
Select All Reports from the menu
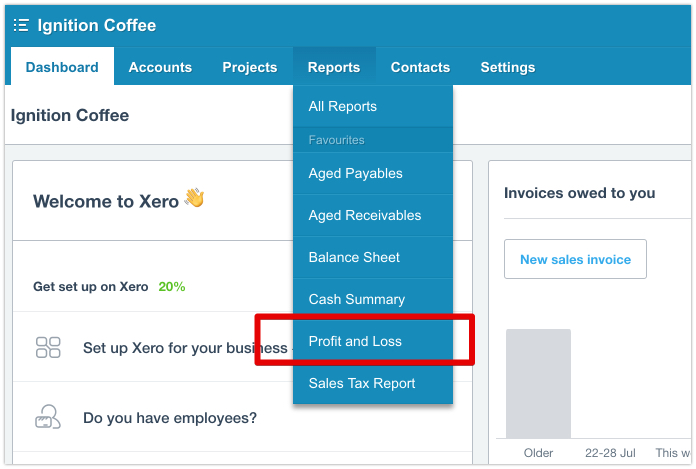343,107
